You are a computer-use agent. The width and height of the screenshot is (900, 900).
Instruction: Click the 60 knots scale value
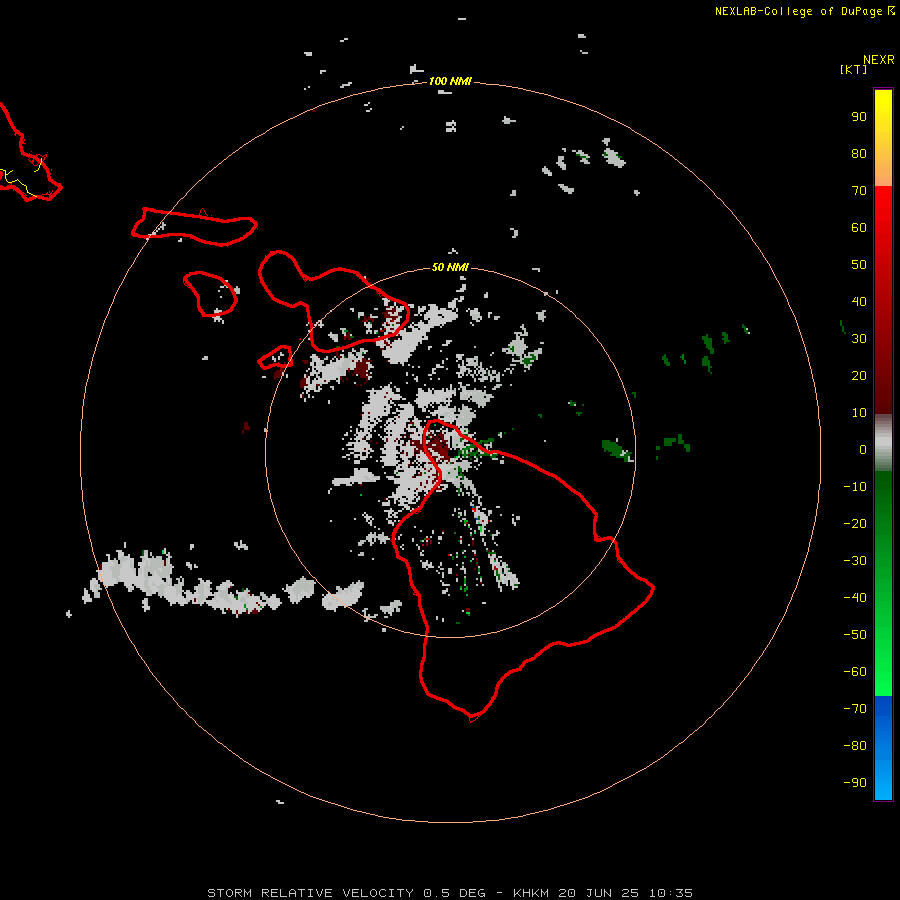click(859, 227)
